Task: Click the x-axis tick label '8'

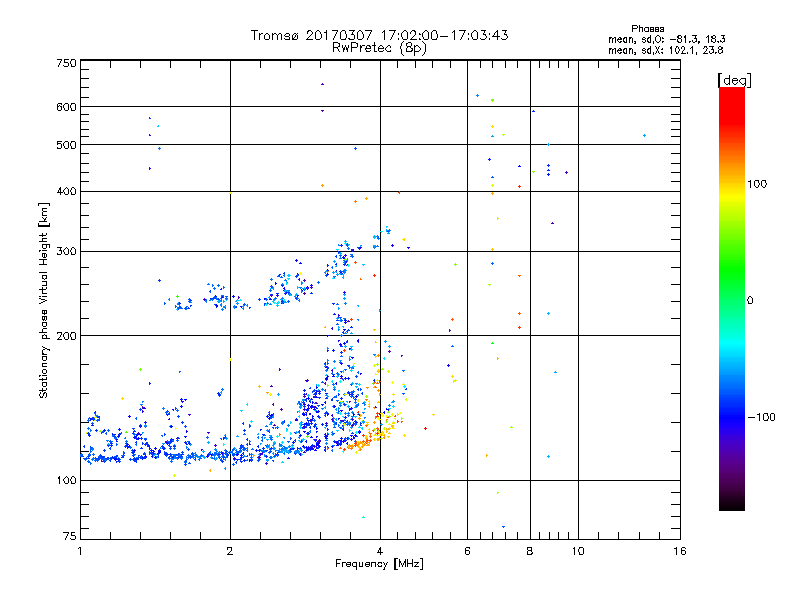Action: coord(530,551)
